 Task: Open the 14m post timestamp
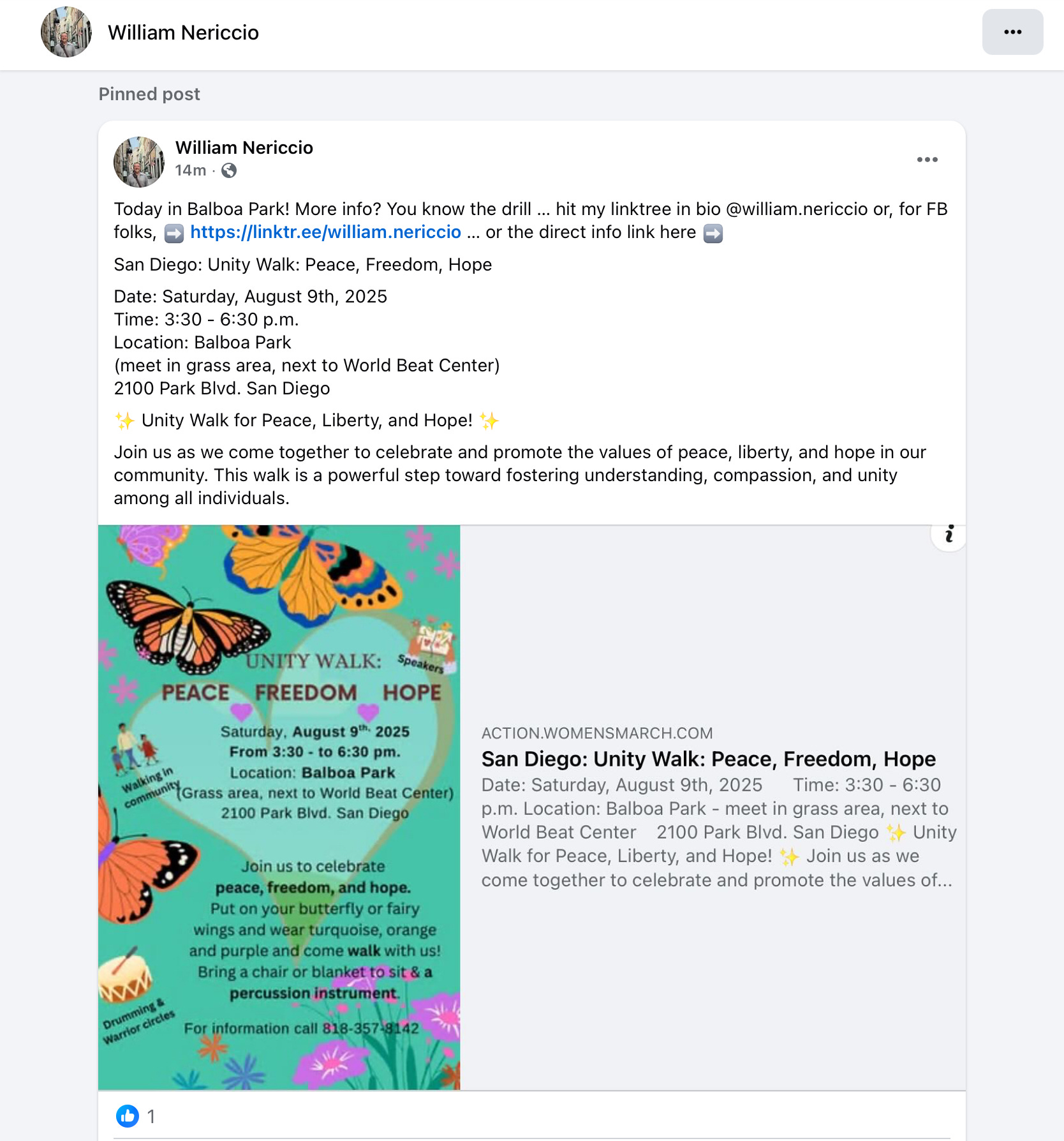point(191,170)
